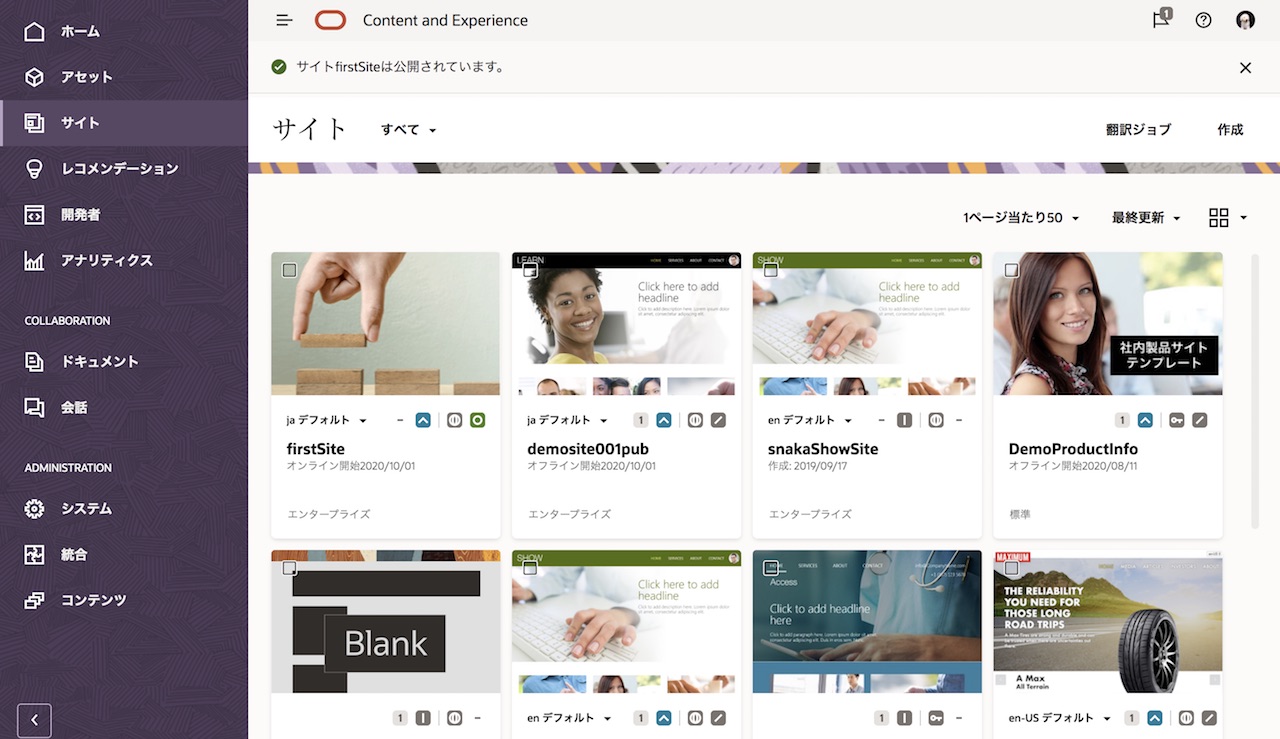Select the snakaShowSite card checkbox
This screenshot has width=1280, height=739.
[771, 268]
